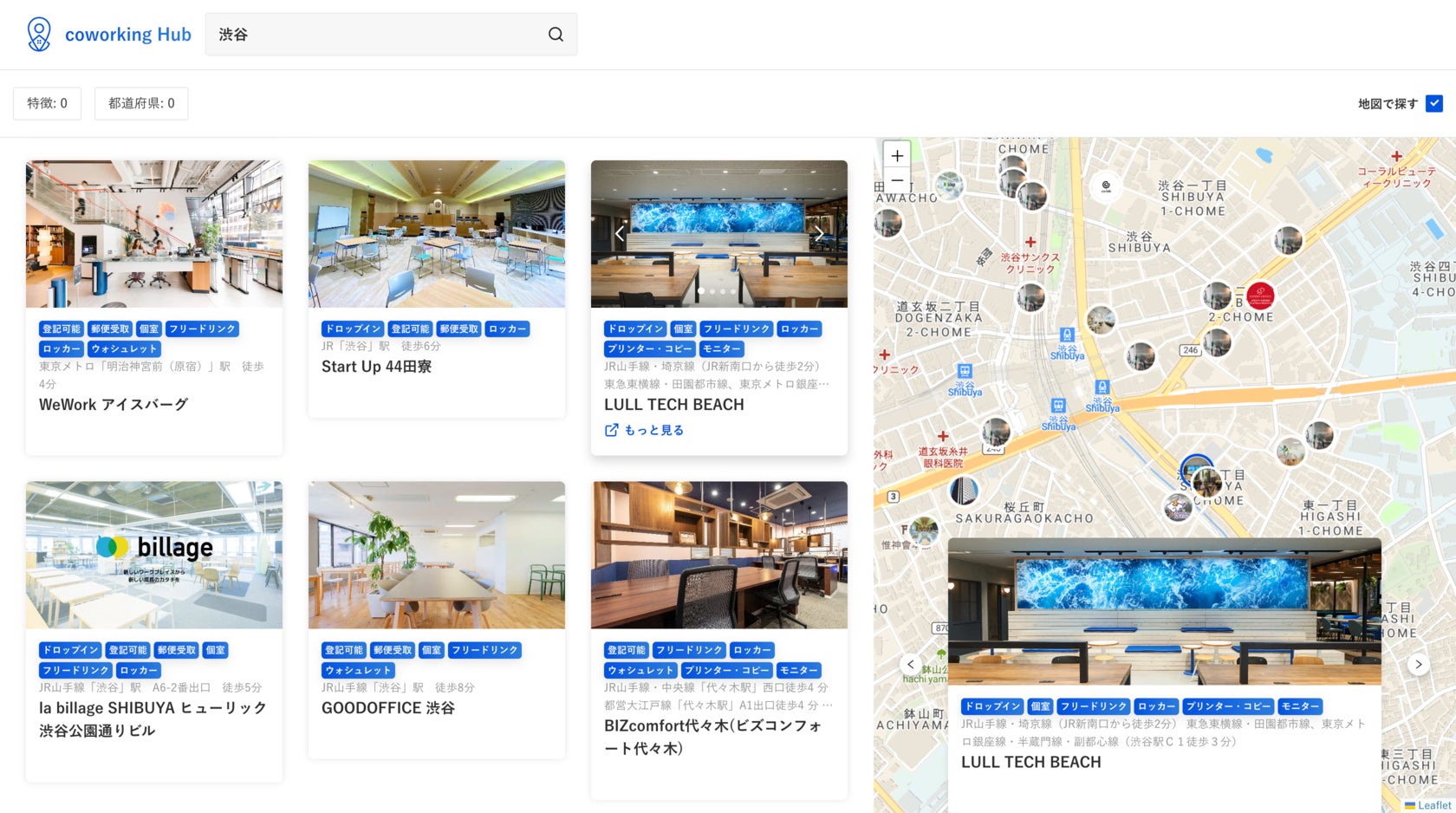Click the external link icon beside もっと見る
The image size is (1456, 813).
click(611, 430)
